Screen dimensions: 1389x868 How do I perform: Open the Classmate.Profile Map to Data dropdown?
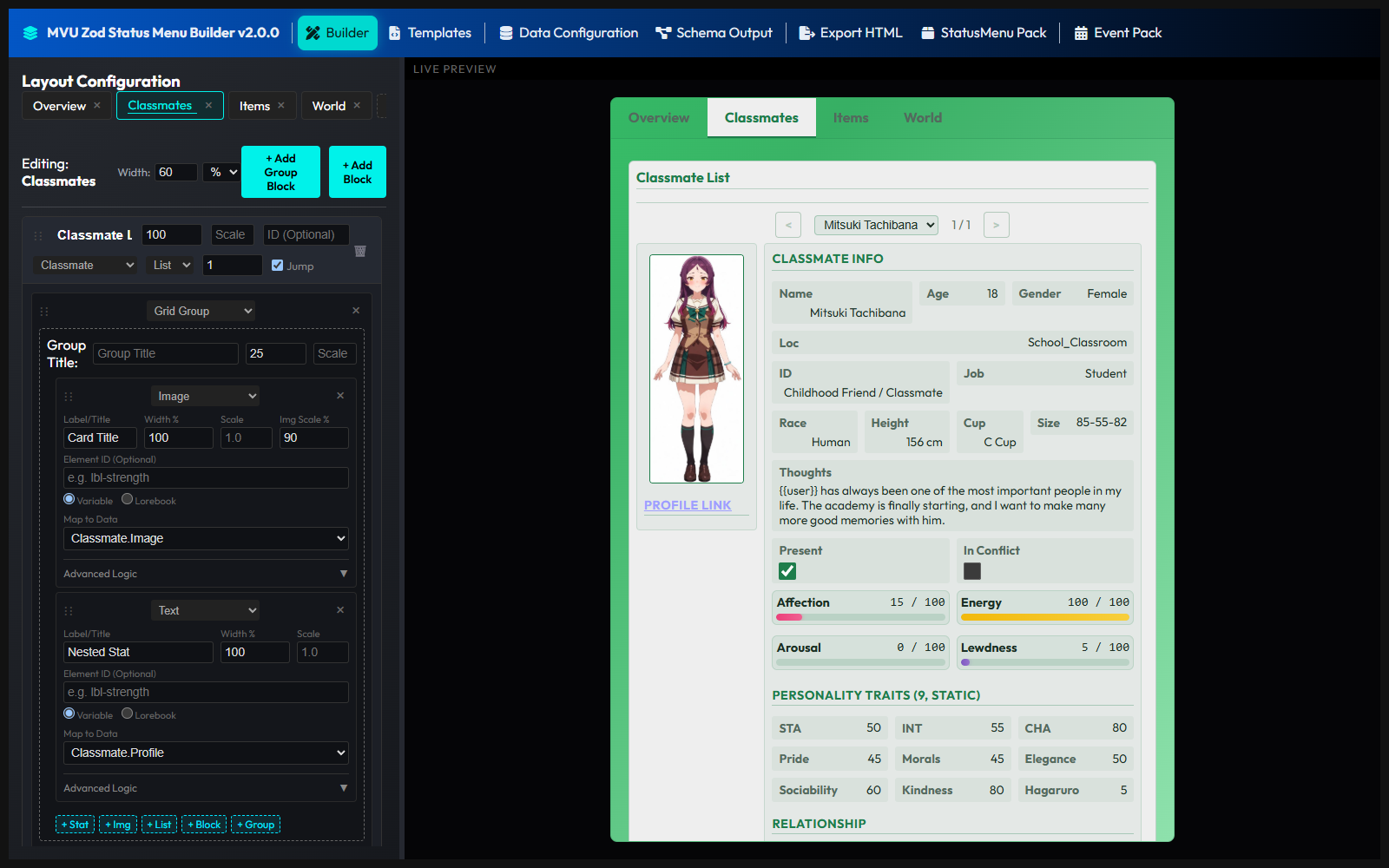[206, 753]
